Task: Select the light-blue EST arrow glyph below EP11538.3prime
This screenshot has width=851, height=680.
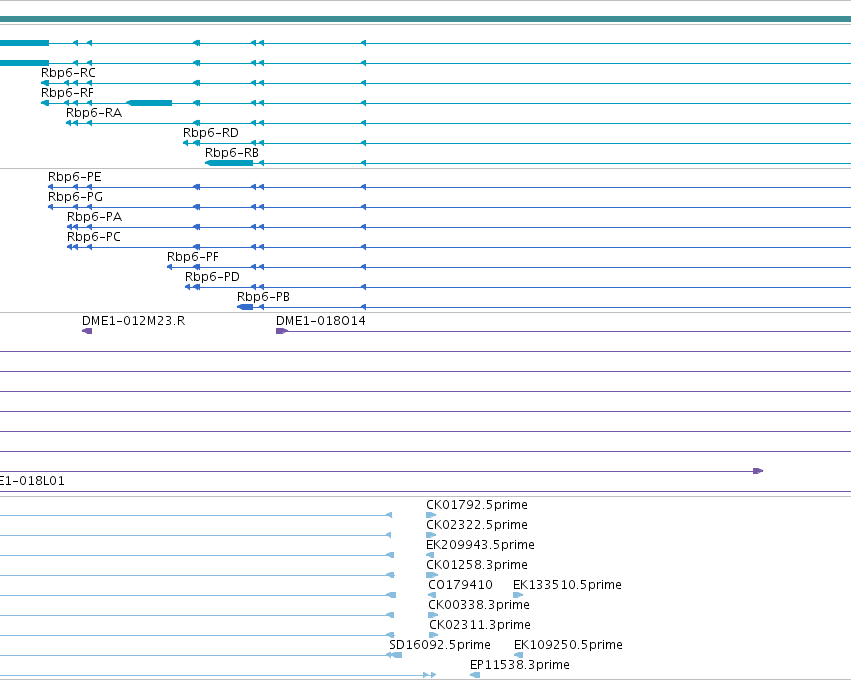Action: coord(475,675)
